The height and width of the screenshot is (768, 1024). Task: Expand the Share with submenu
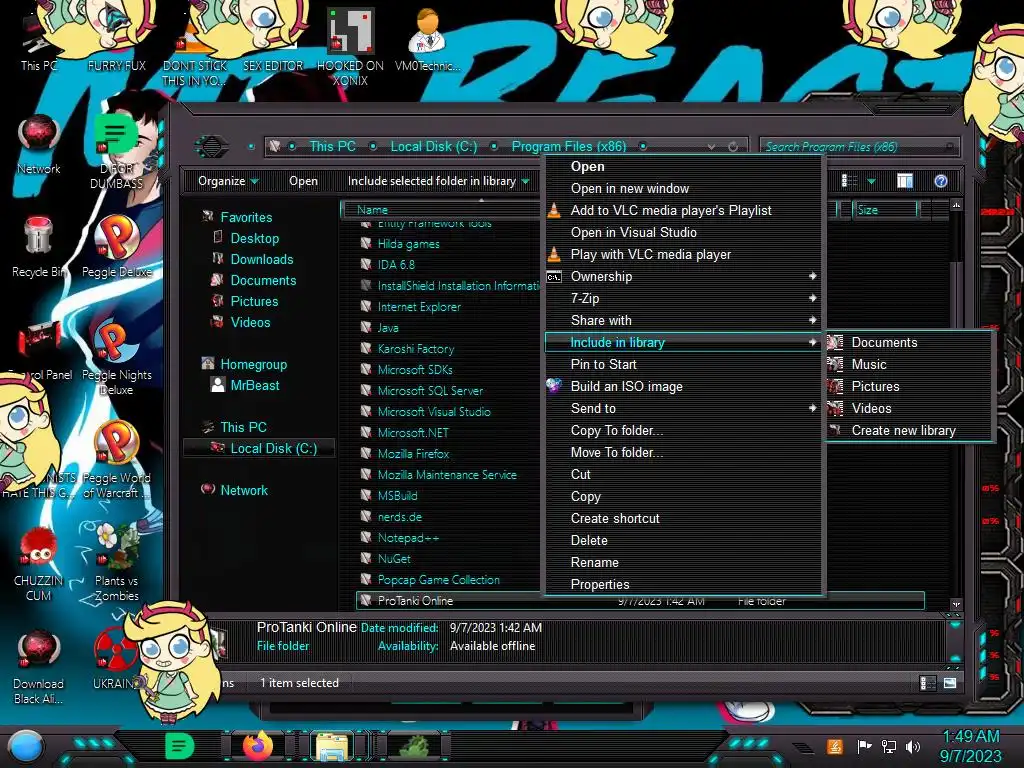click(683, 320)
